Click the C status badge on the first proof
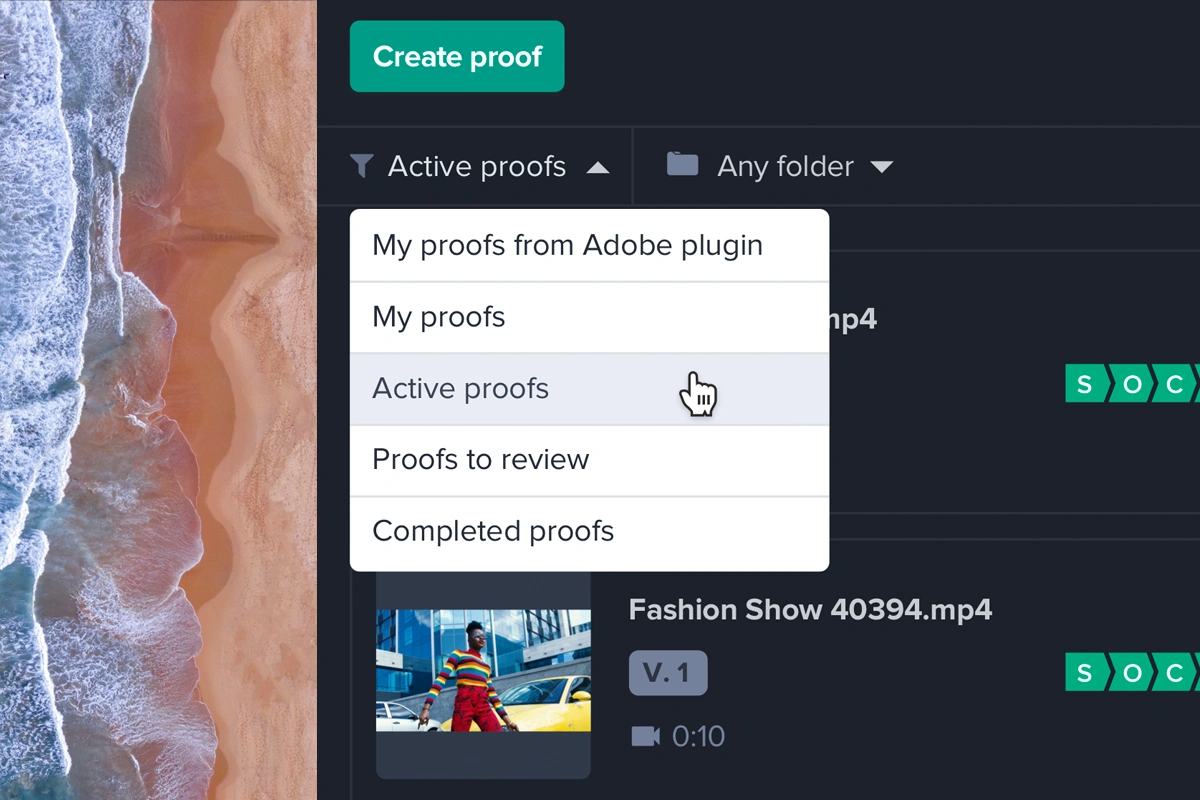The height and width of the screenshot is (800, 1200). pyautogui.click(x=1176, y=384)
